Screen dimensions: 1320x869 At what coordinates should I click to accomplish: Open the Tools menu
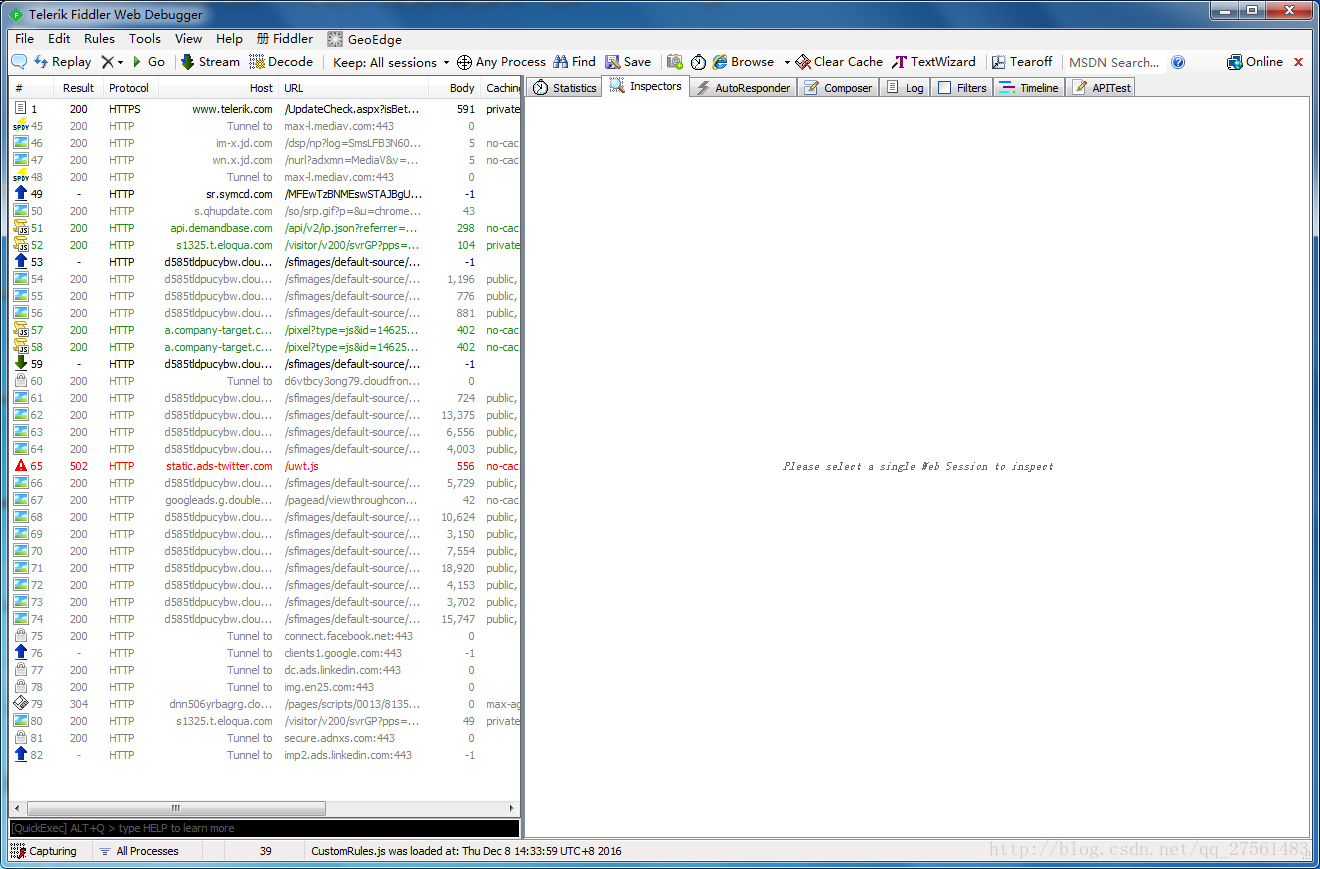click(144, 39)
